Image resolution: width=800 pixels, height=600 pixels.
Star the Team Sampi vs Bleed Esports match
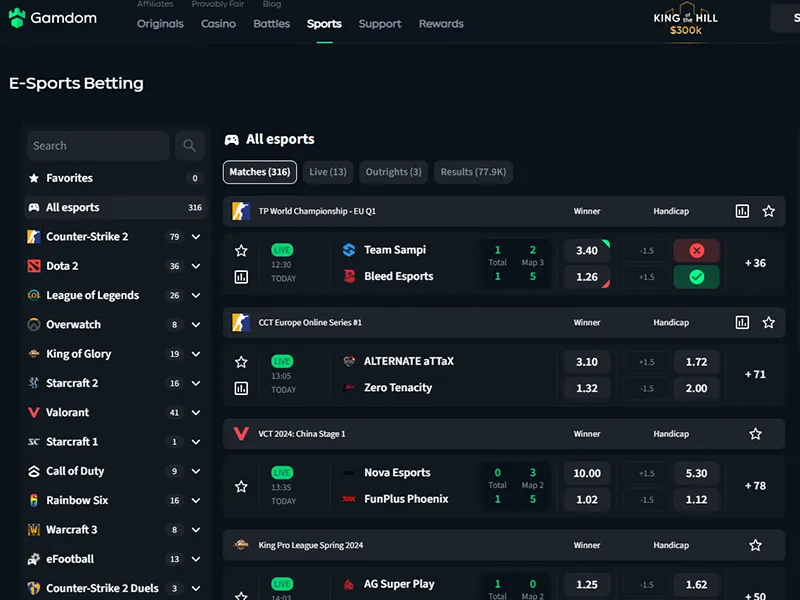[x=241, y=251]
